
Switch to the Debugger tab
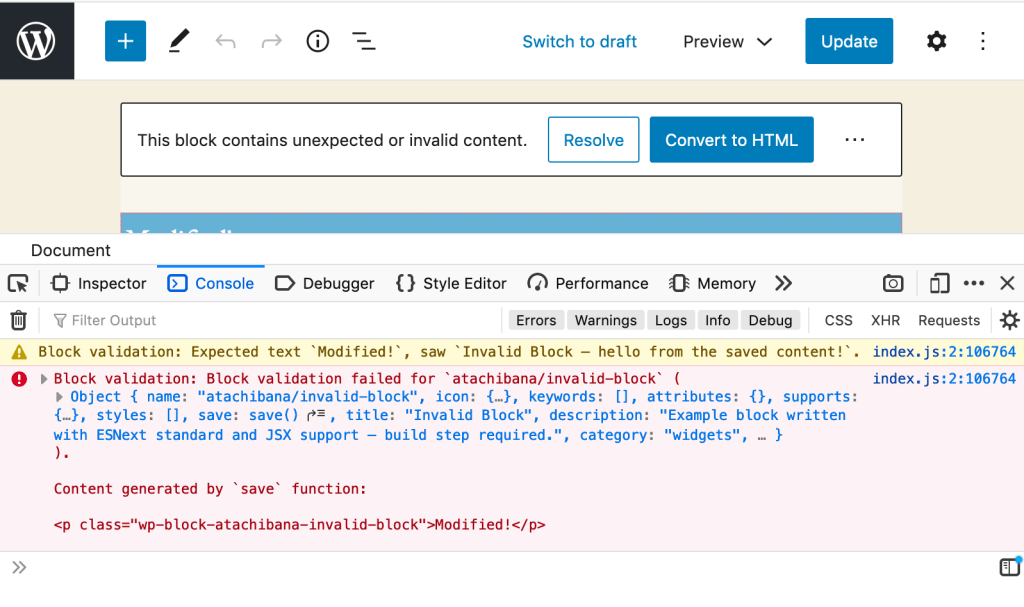(x=324, y=283)
